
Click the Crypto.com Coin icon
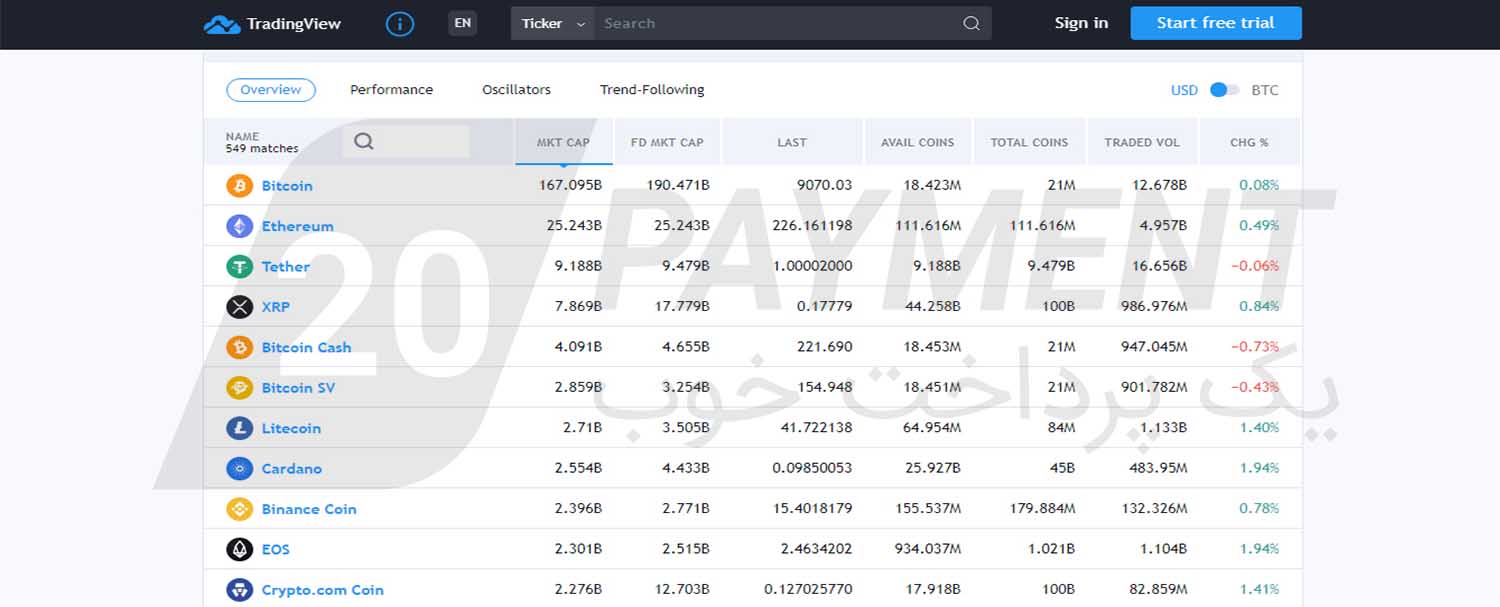(239, 590)
